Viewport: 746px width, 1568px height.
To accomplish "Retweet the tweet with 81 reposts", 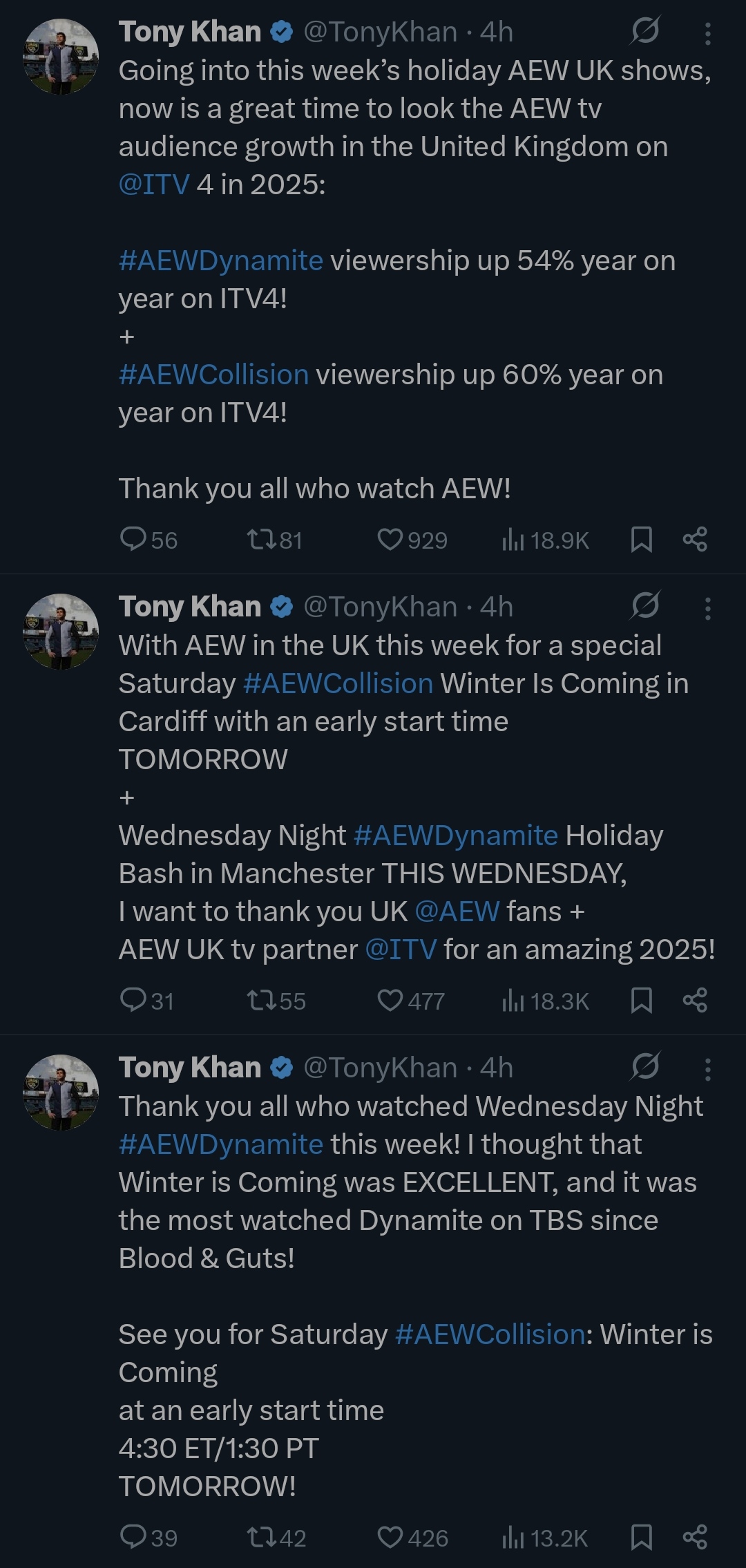I will pos(275,540).
